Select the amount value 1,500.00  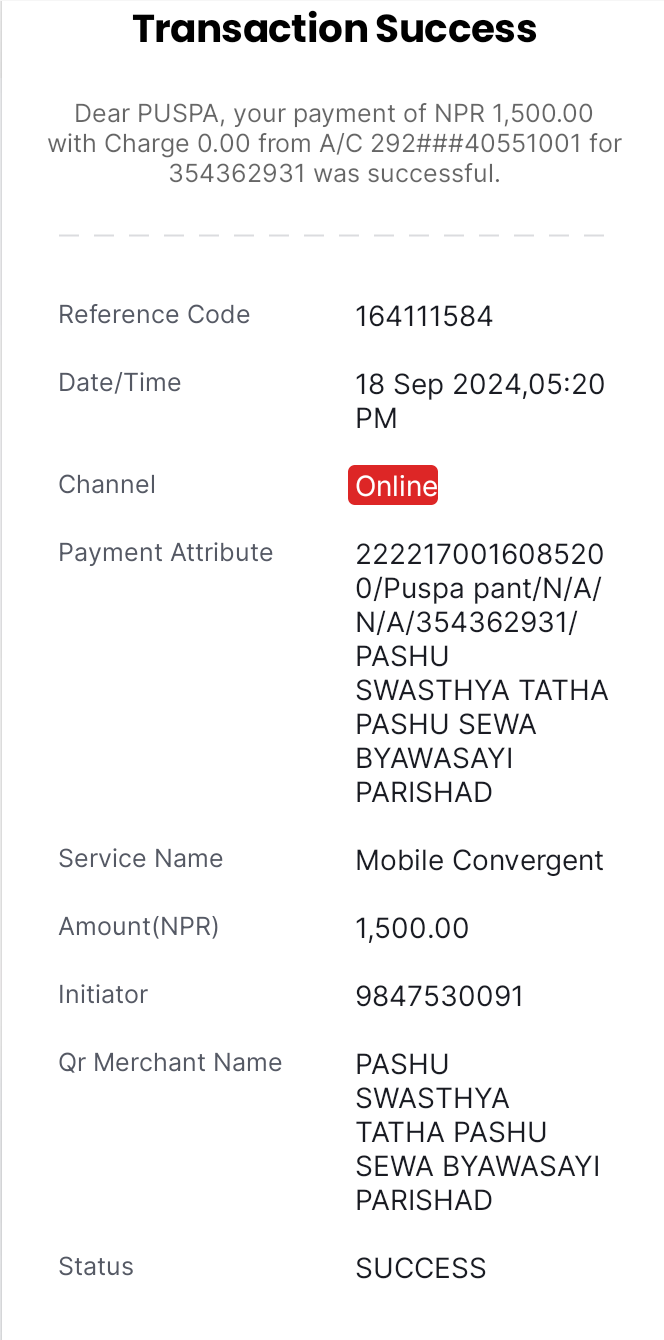point(412,929)
